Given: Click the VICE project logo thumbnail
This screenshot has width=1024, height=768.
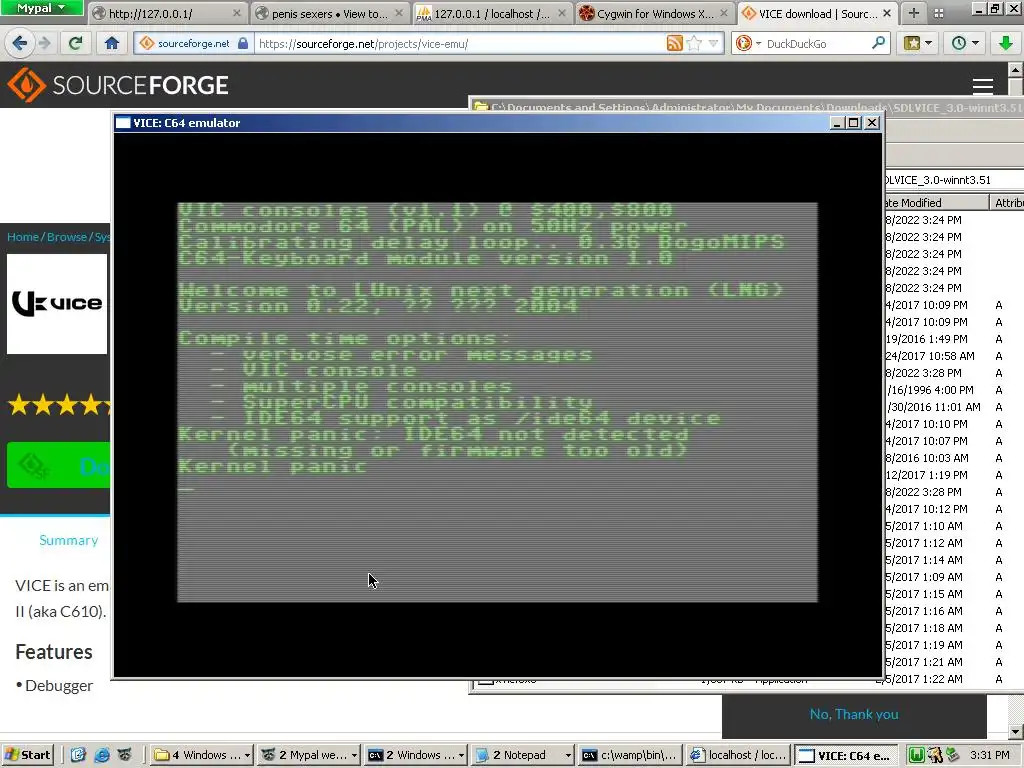Looking at the screenshot, I should point(57,304).
